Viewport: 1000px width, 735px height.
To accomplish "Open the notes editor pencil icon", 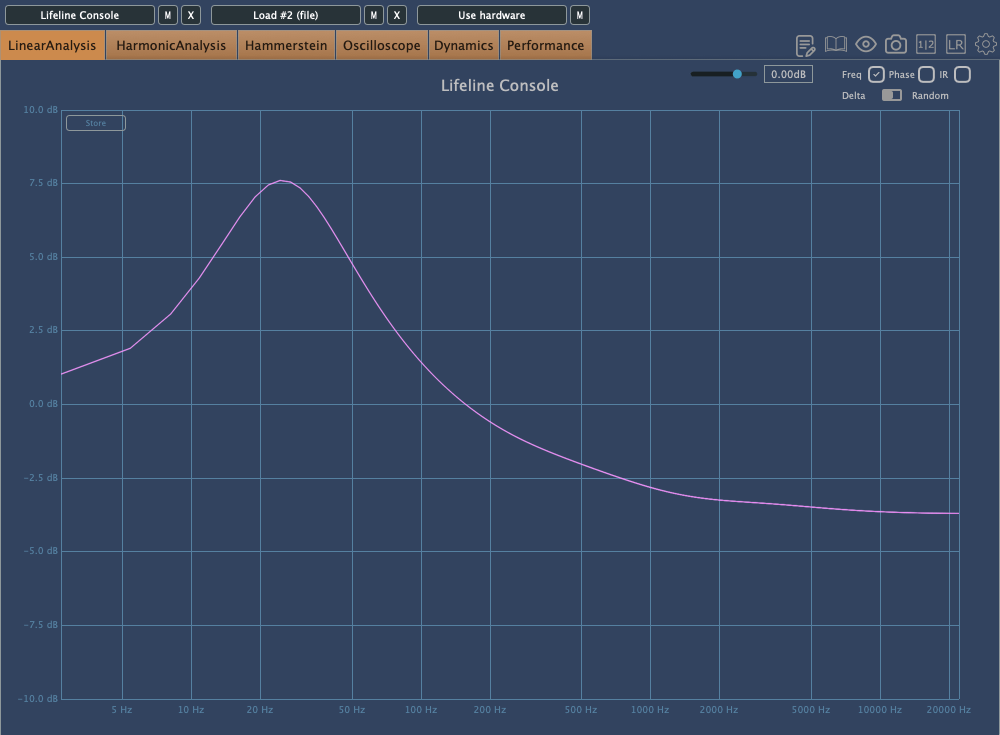I will click(x=805, y=45).
